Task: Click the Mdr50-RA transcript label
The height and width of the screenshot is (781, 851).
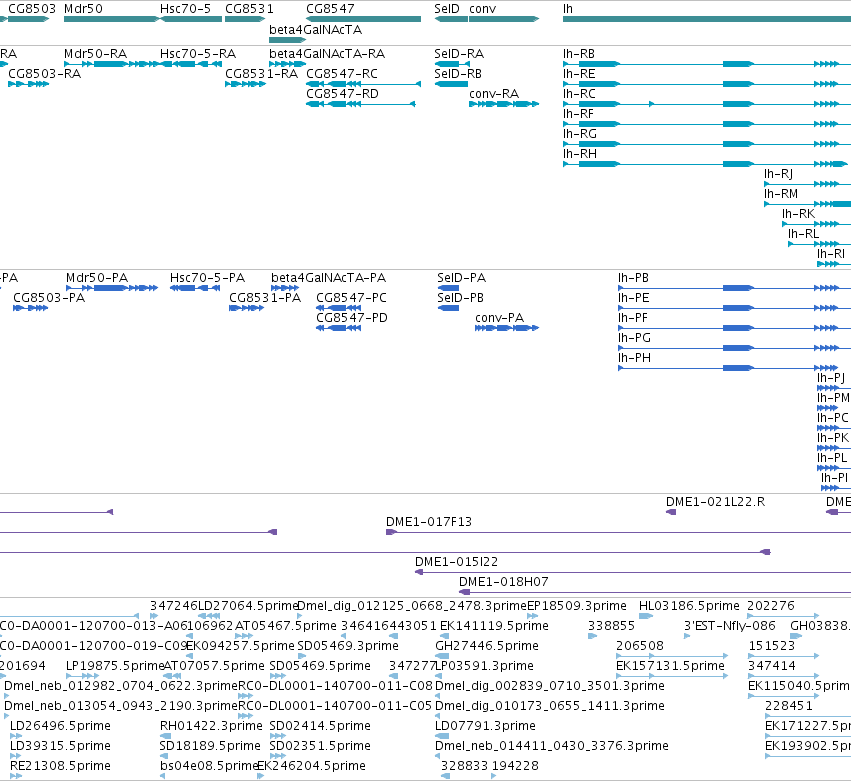Action: click(96, 54)
